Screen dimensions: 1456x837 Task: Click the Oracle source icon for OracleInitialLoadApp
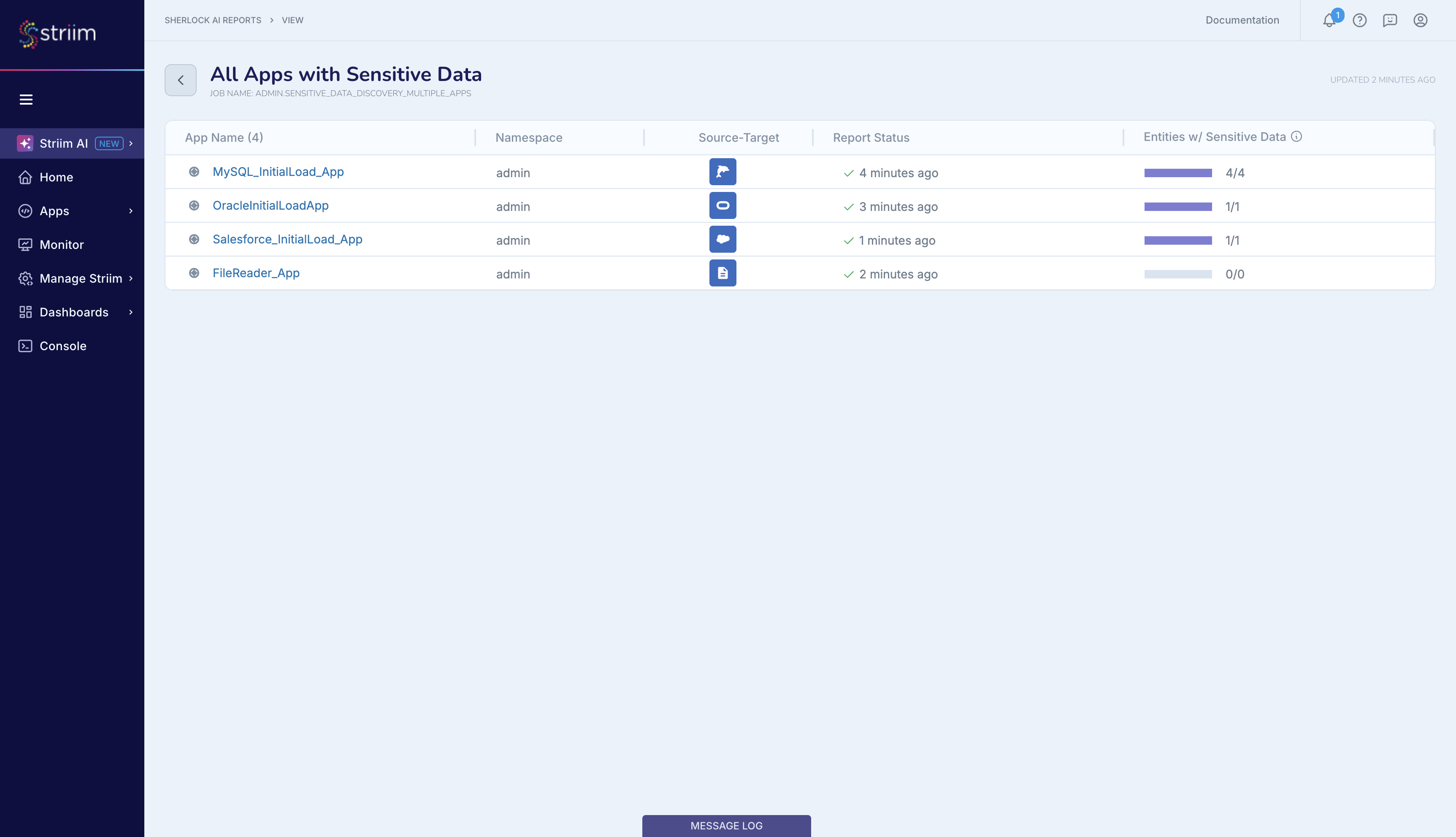coord(722,205)
